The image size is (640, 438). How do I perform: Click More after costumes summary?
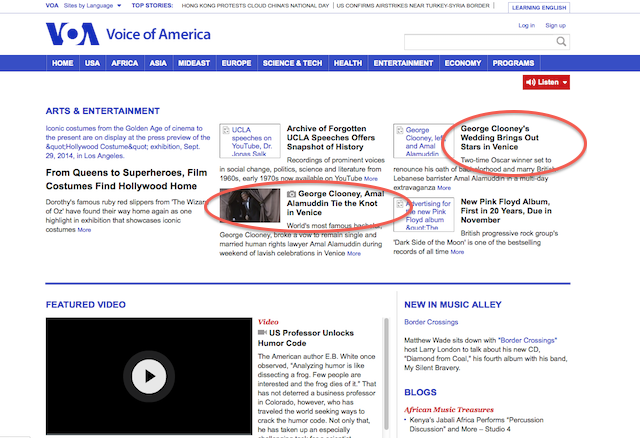click(84, 230)
